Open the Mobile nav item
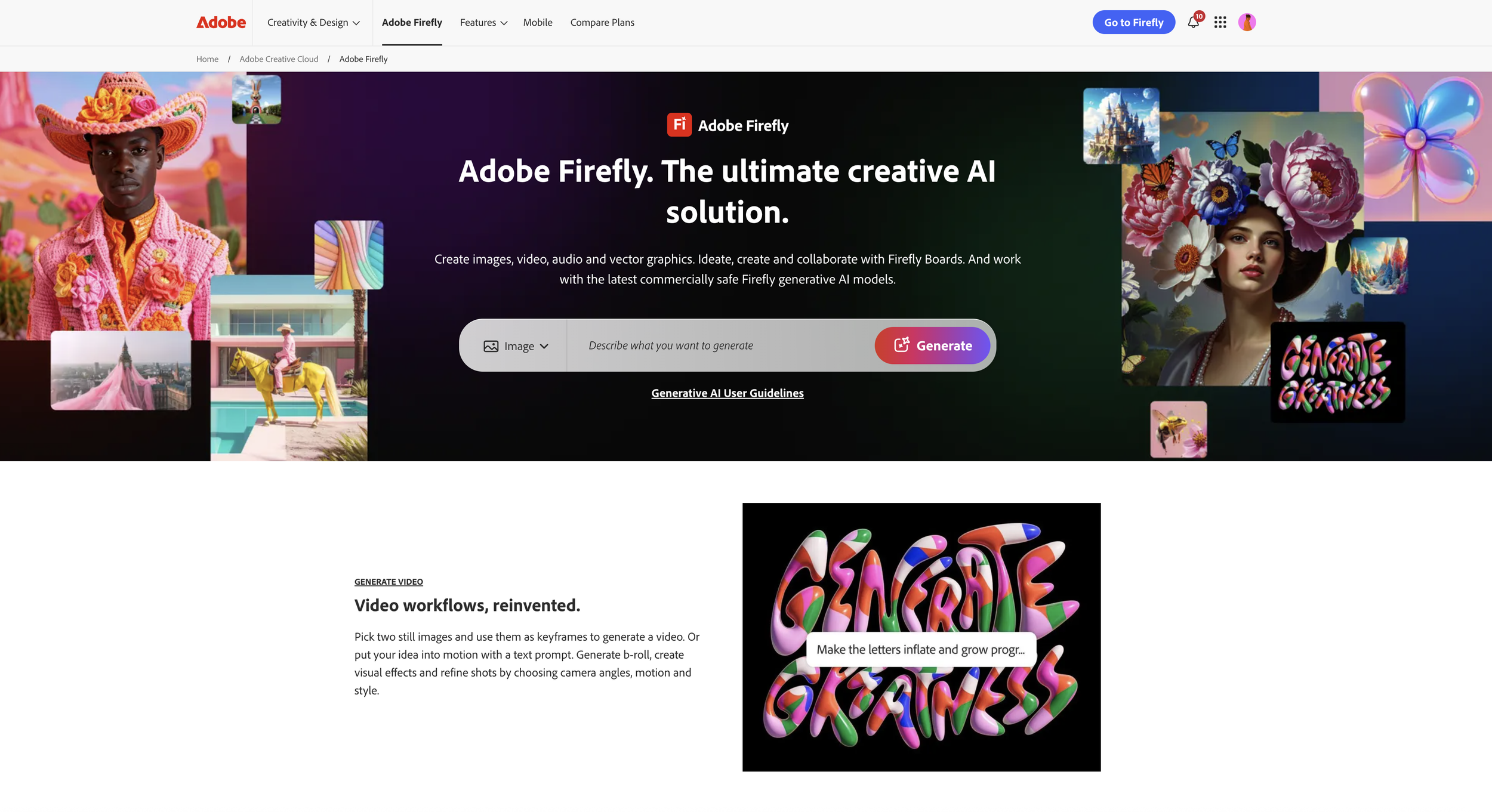 point(537,23)
